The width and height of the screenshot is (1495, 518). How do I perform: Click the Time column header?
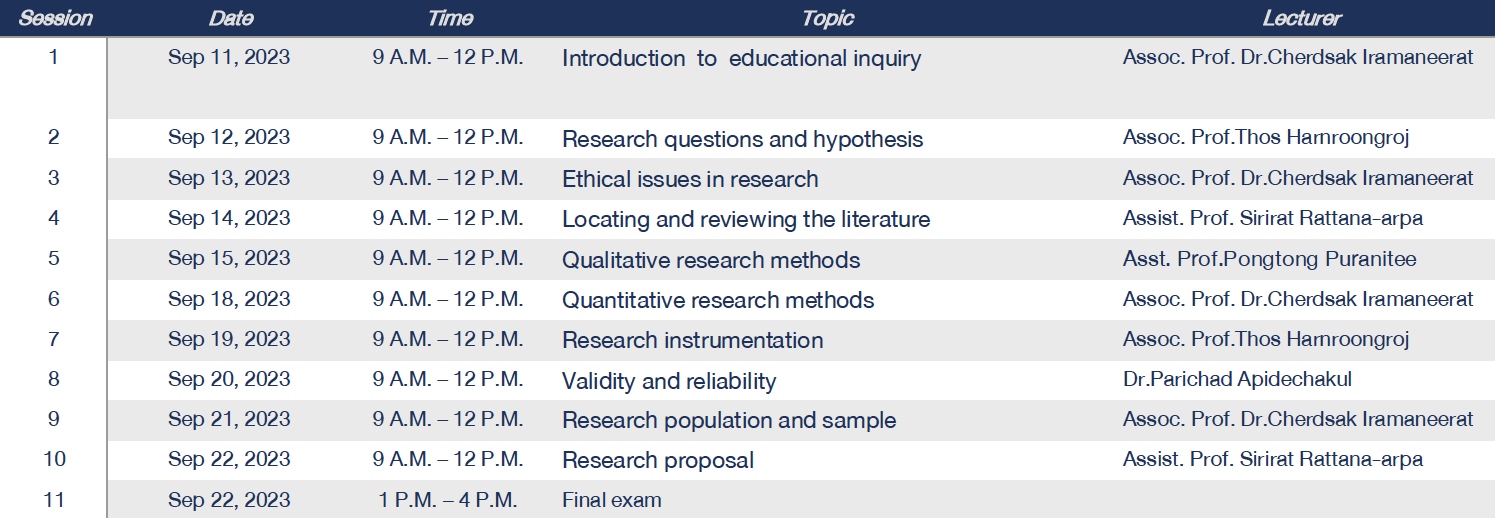point(450,18)
